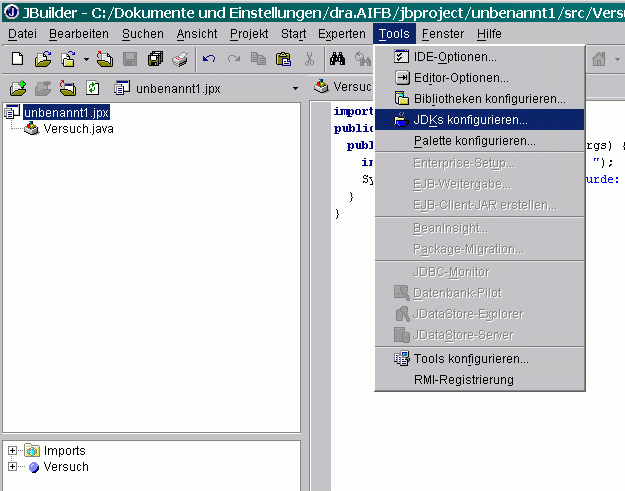Open the Reopen file dropdown arrow
Image resolution: width=625 pixels, height=491 pixels.
point(86,60)
